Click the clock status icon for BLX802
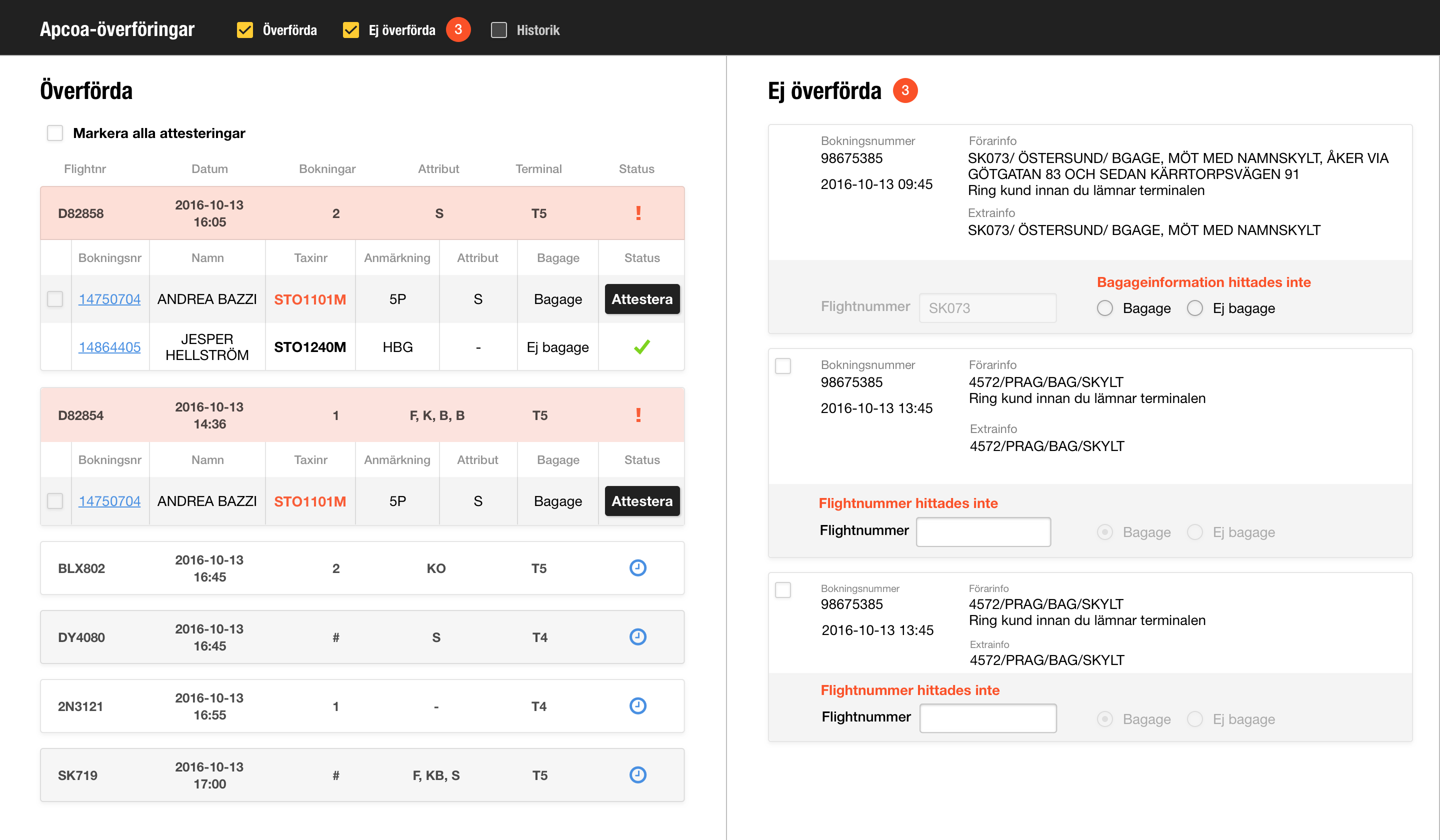The width and height of the screenshot is (1440, 840). pos(637,568)
